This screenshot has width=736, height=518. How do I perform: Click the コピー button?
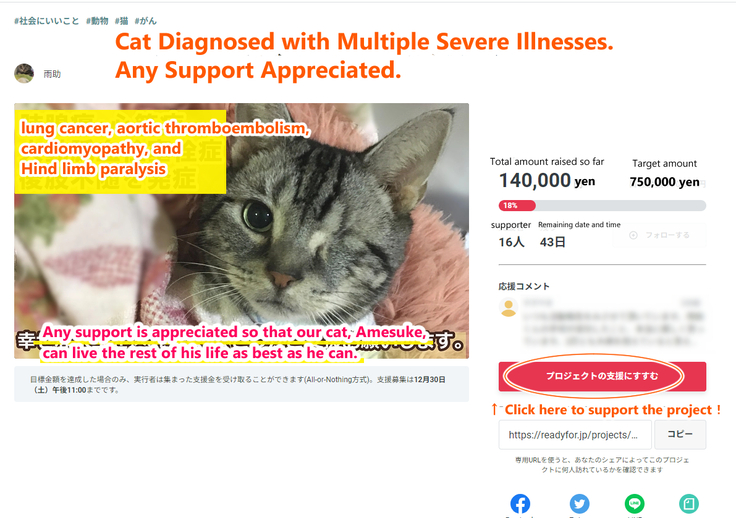[x=680, y=434]
